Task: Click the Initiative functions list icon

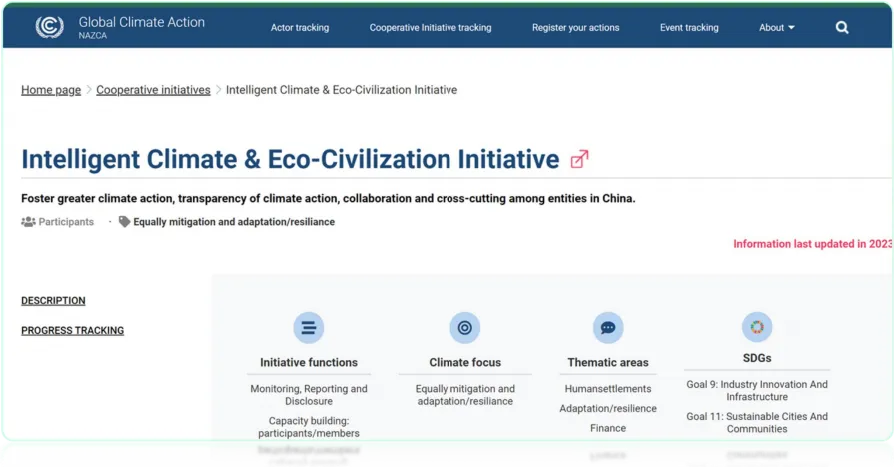Action: pos(308,327)
